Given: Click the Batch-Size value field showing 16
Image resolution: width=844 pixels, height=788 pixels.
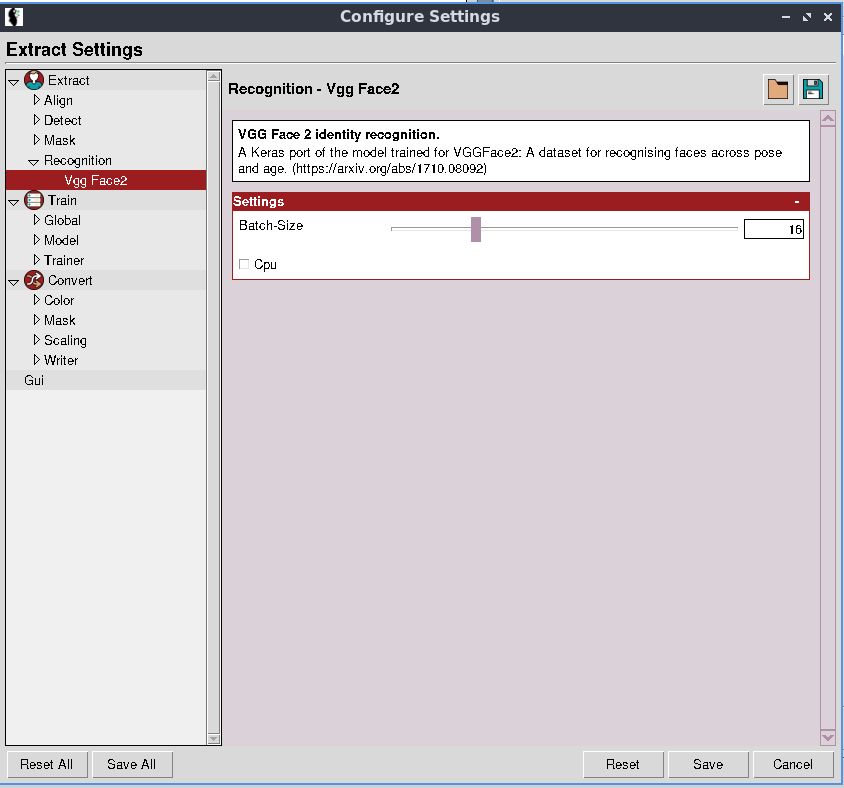Looking at the screenshot, I should [x=773, y=229].
